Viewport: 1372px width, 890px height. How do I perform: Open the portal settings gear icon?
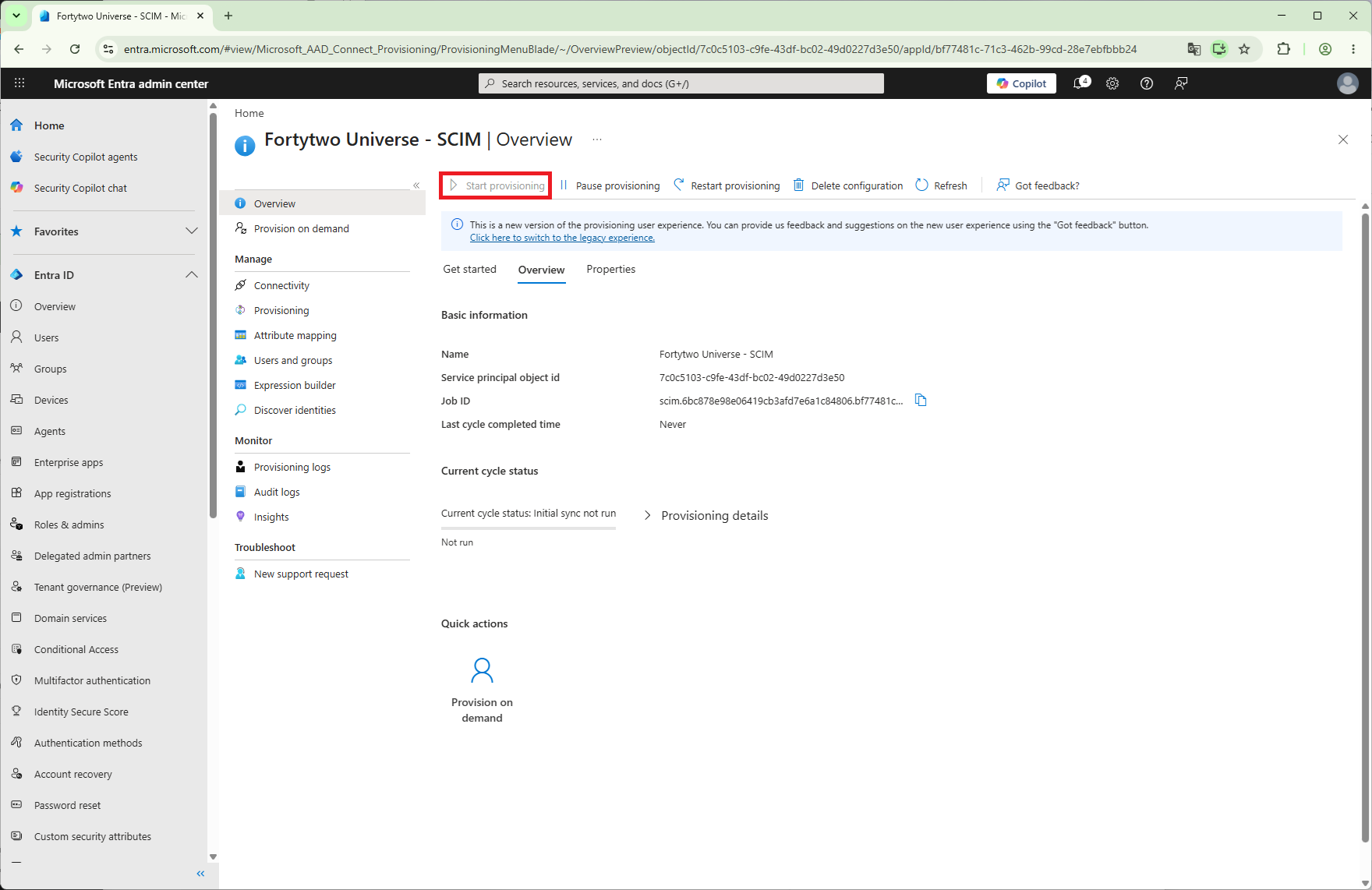point(1112,83)
